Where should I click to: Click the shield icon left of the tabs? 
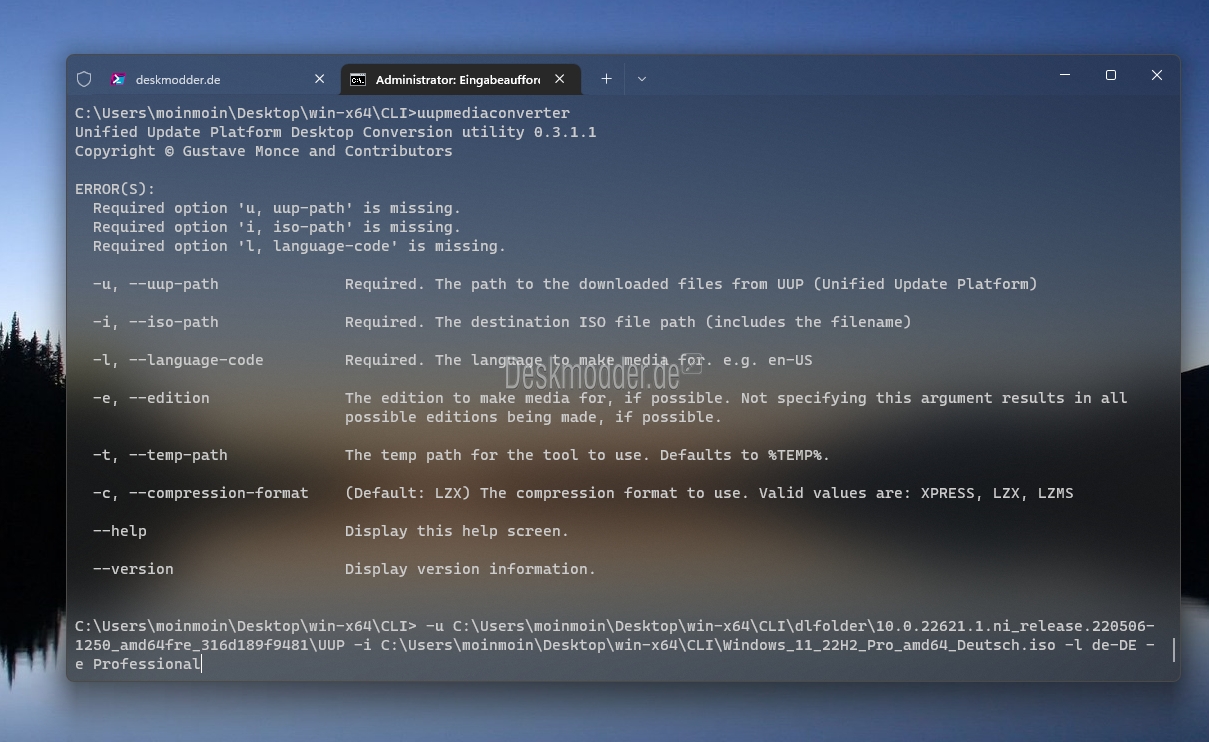click(x=84, y=79)
